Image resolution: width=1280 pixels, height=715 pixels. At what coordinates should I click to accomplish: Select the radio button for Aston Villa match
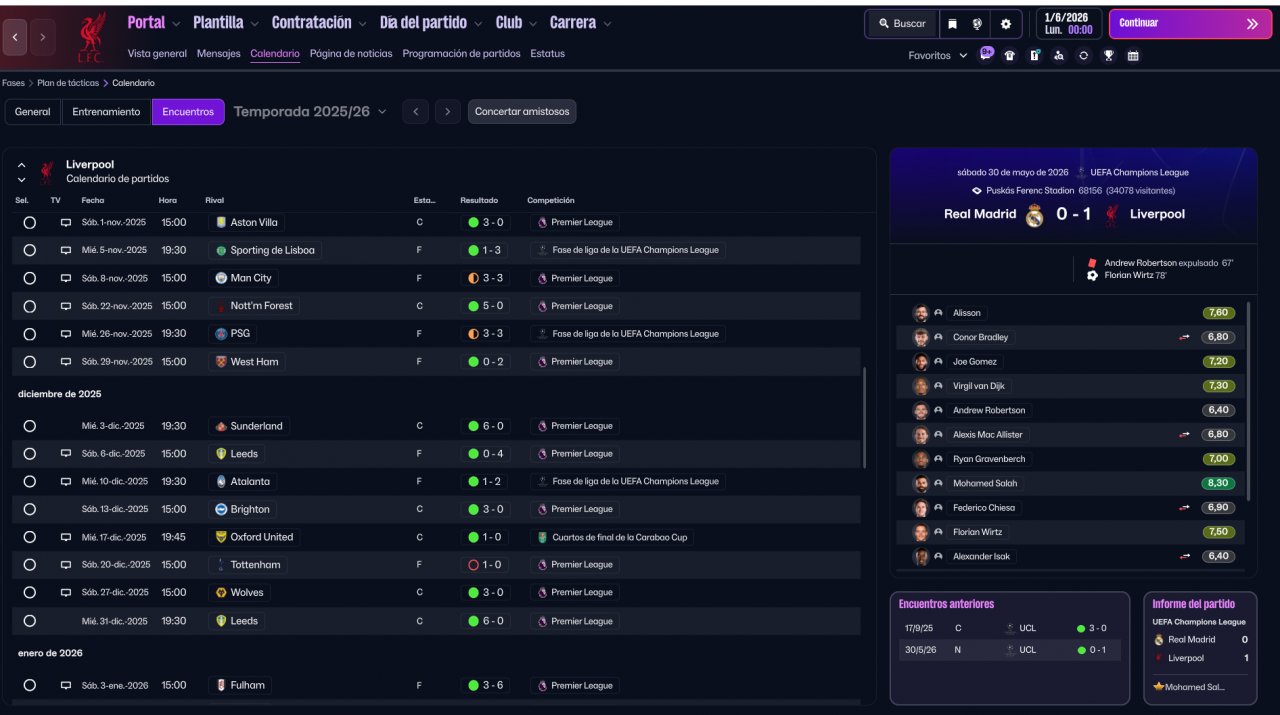tap(30, 223)
